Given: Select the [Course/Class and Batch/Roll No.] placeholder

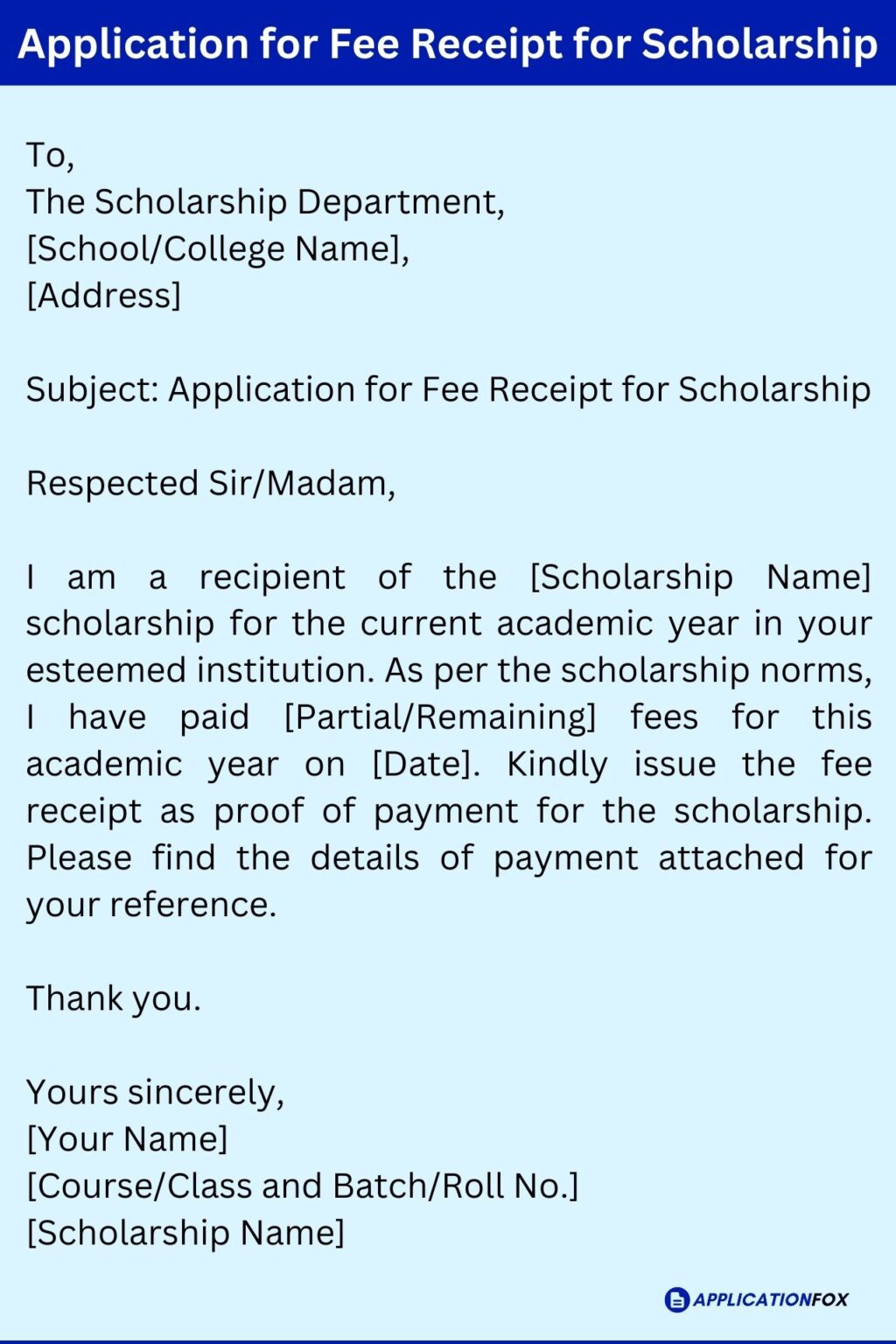Looking at the screenshot, I should [x=303, y=1186].
